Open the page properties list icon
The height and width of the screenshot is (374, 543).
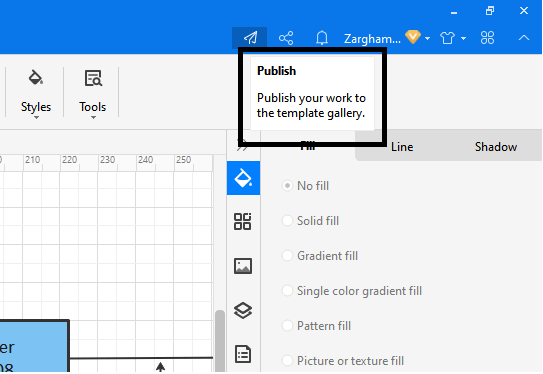pos(243,354)
